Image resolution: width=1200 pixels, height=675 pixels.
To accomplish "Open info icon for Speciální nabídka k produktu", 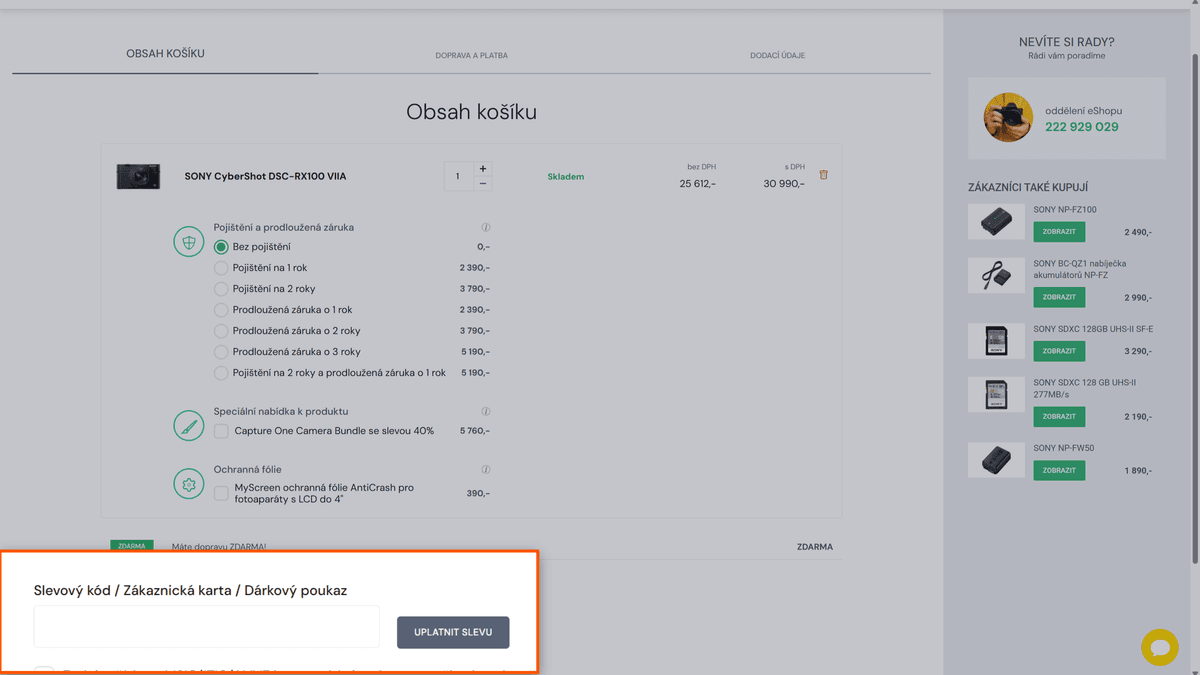I will pyautogui.click(x=486, y=411).
